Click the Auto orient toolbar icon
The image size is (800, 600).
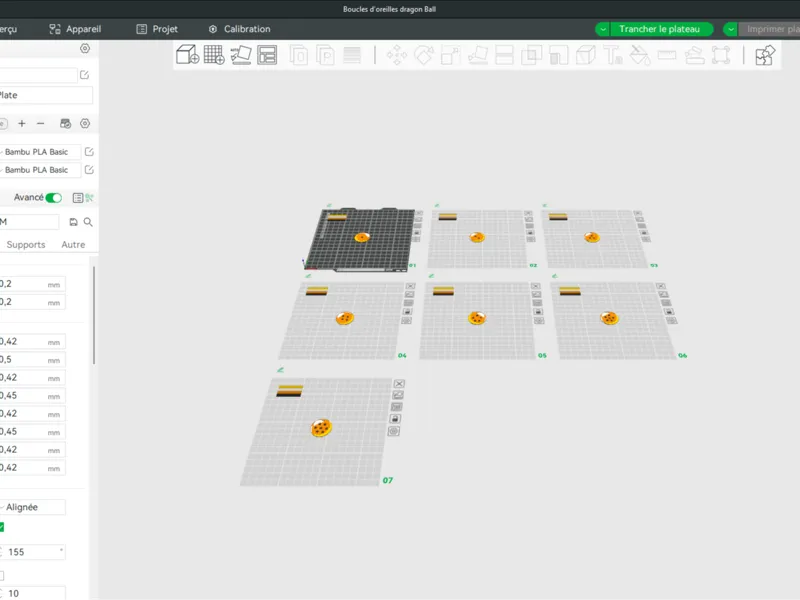coord(241,55)
